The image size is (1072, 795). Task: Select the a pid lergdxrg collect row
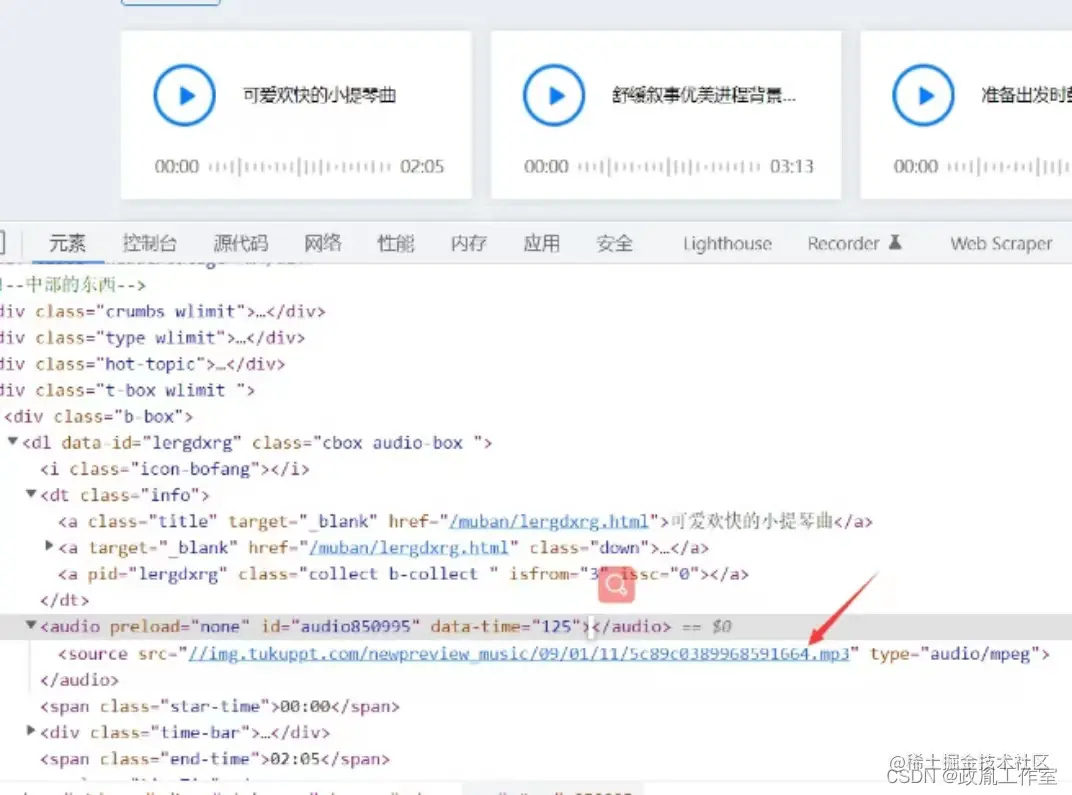pos(403,574)
